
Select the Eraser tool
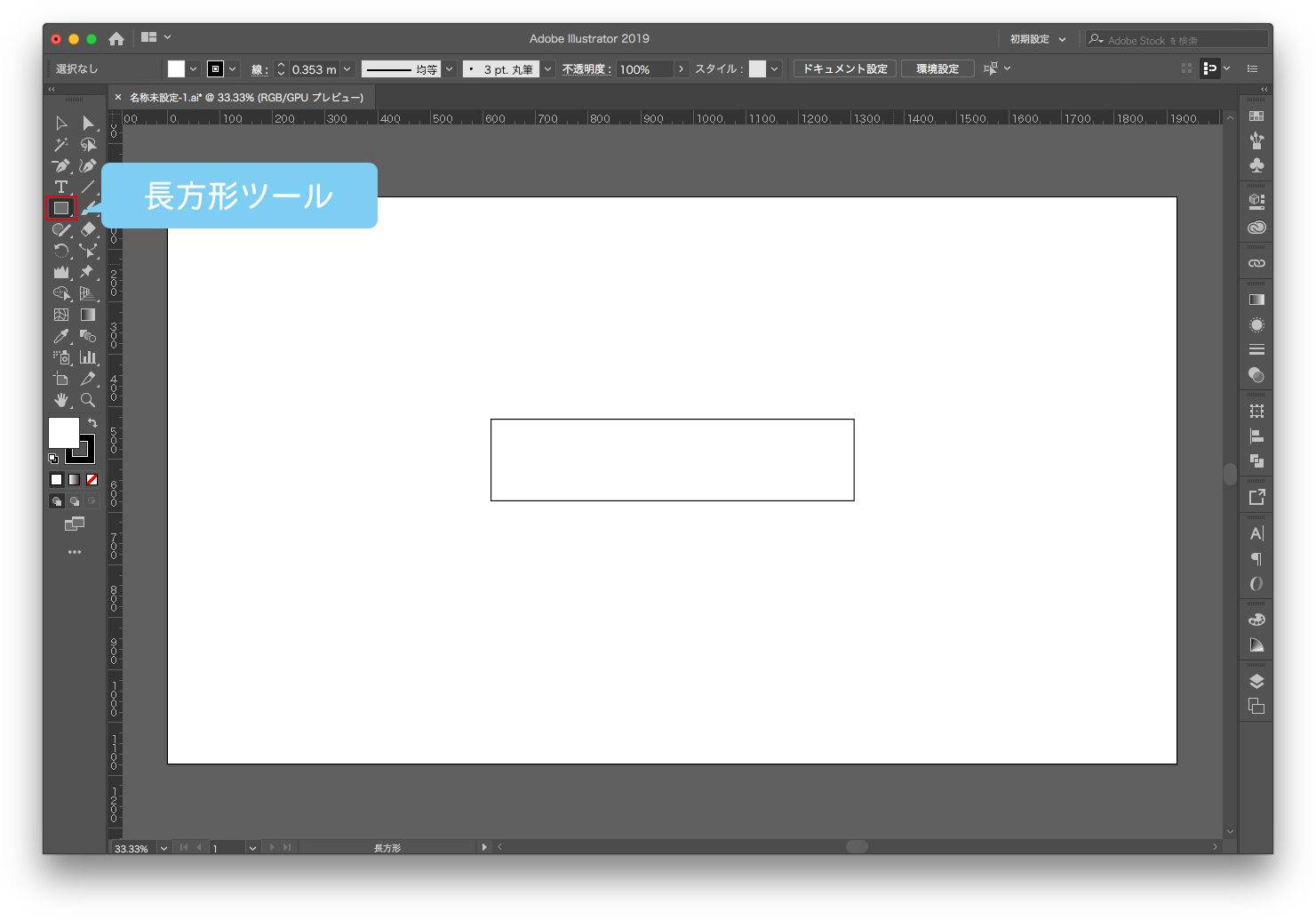point(88,229)
